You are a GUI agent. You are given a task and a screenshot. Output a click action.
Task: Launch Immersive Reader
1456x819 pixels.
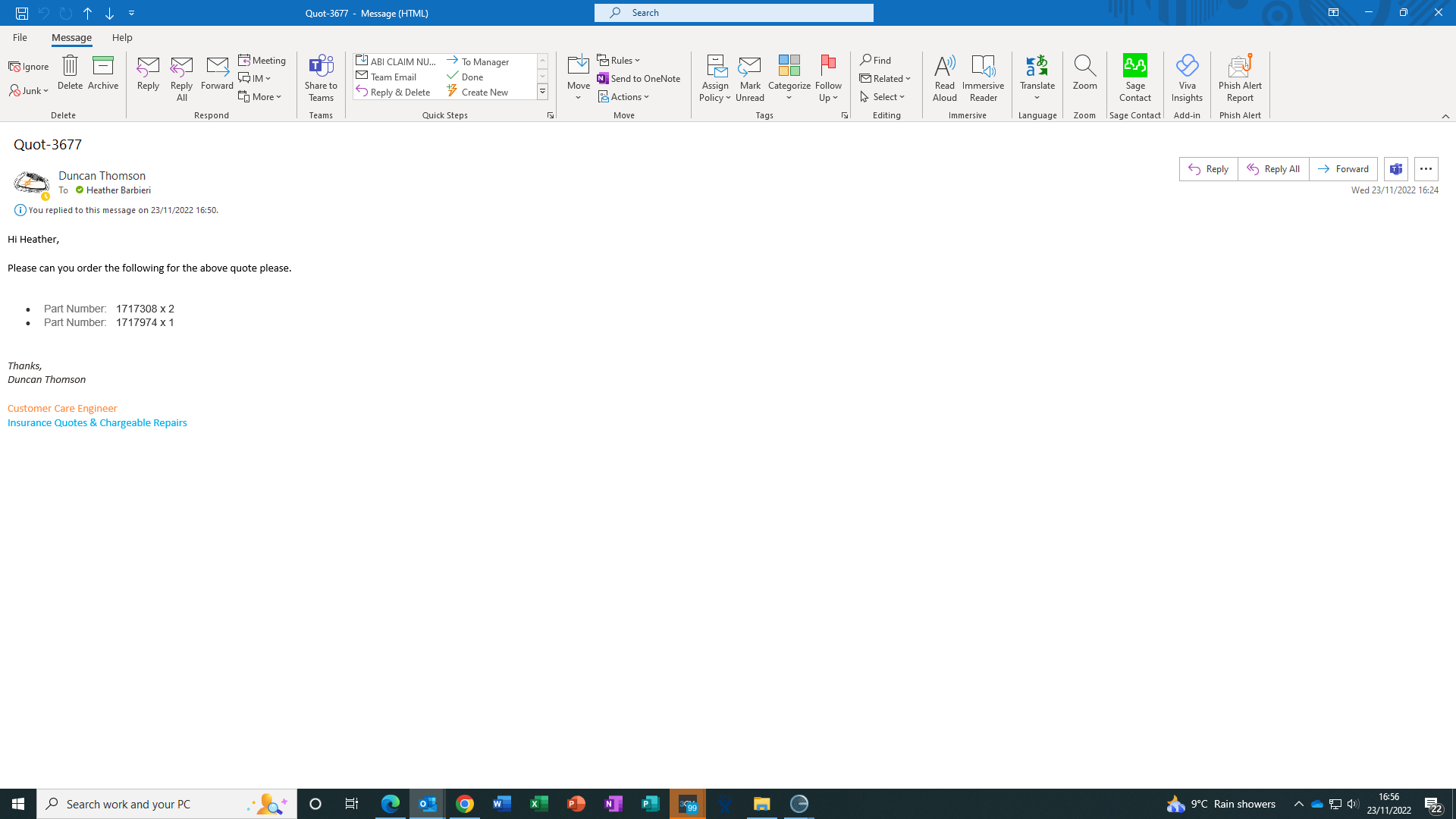coord(983,67)
